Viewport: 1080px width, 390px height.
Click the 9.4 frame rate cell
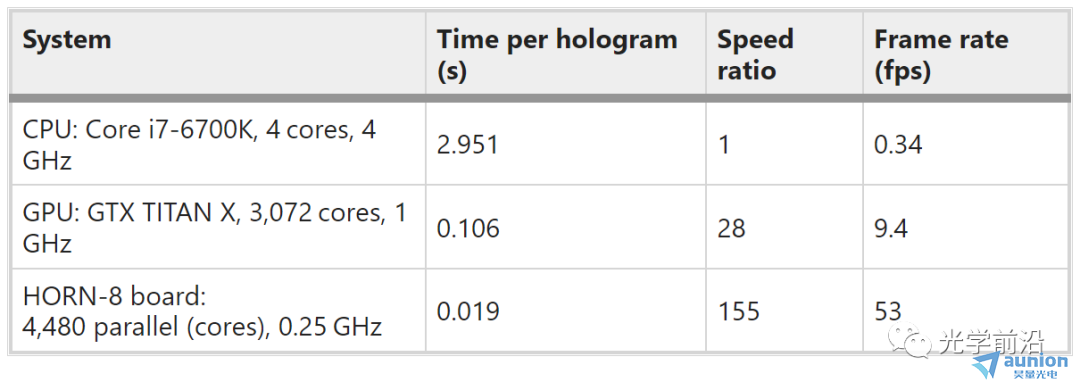coord(891,228)
